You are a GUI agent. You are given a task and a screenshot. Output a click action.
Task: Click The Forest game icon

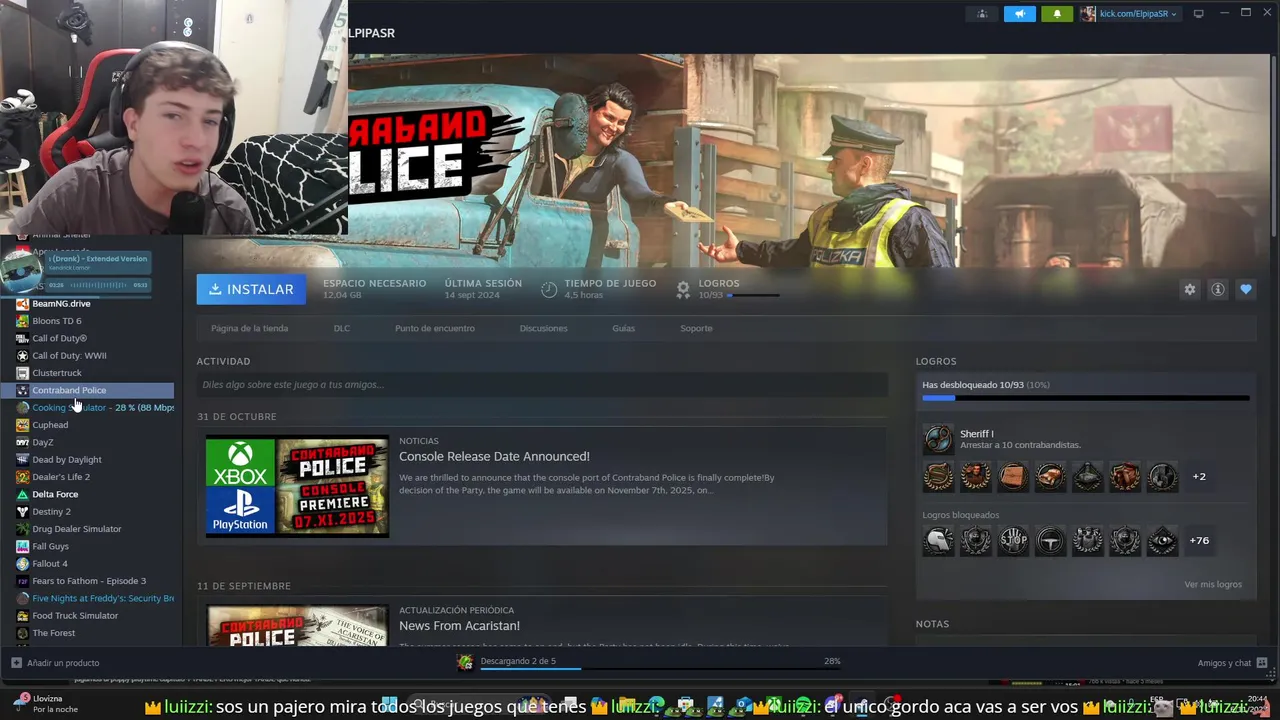(23, 633)
